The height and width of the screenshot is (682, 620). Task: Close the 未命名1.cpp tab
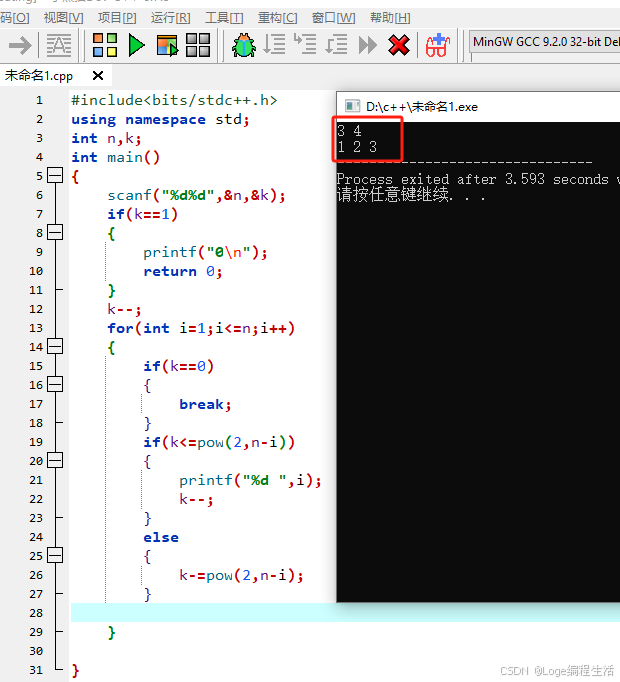click(x=98, y=76)
